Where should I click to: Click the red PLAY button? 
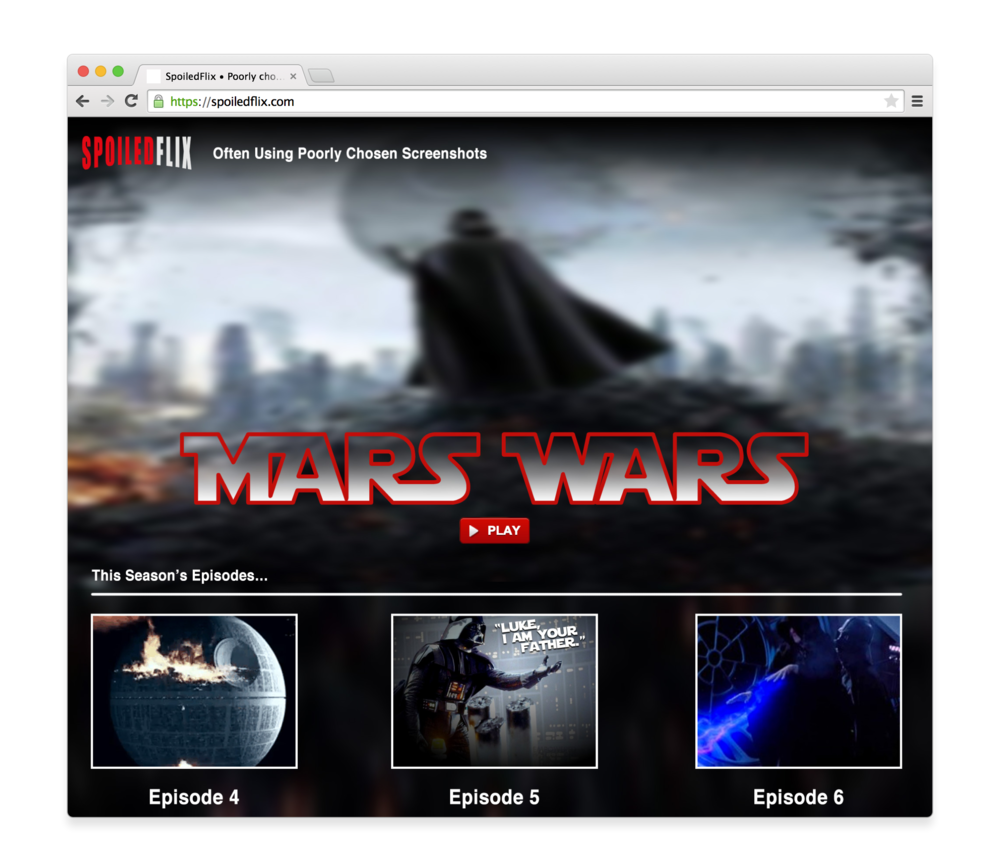click(494, 531)
